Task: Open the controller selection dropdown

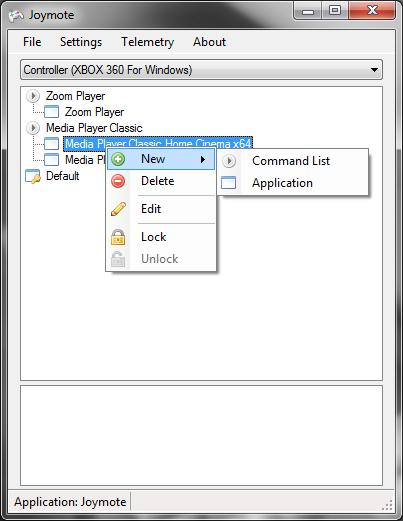Action: click(x=201, y=70)
